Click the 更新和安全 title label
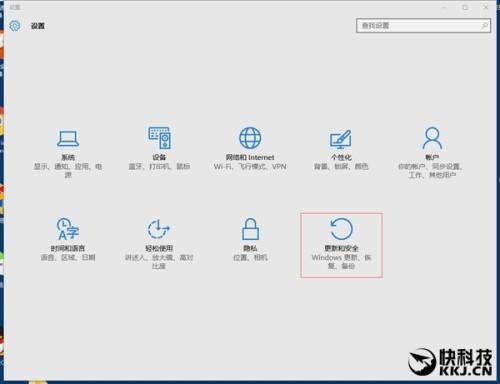500x384 pixels. [341, 248]
